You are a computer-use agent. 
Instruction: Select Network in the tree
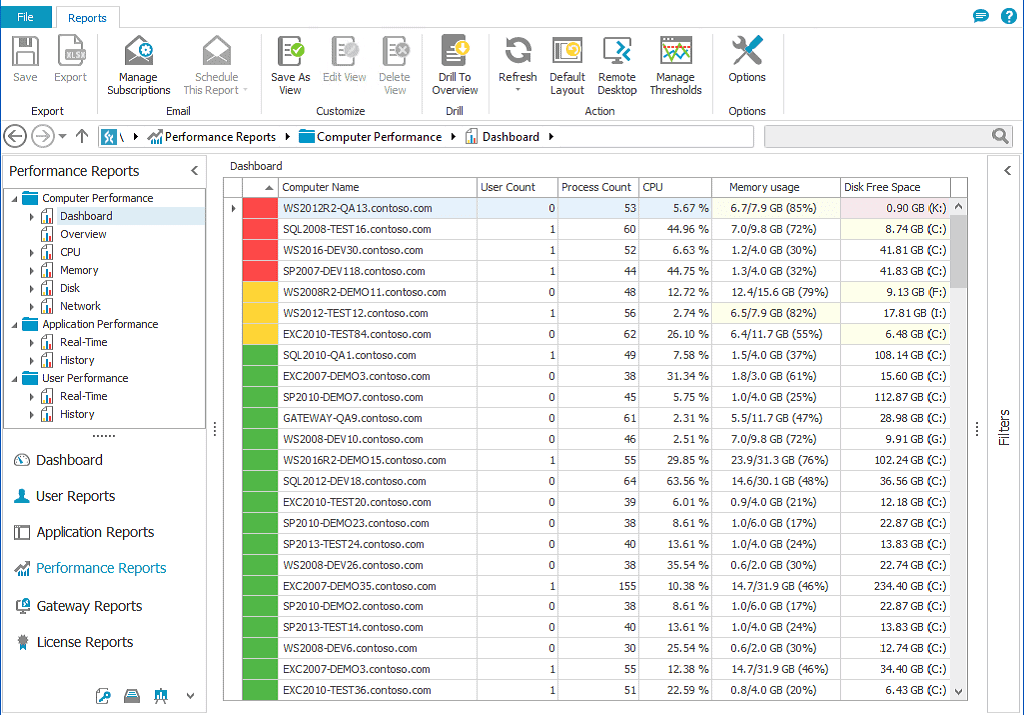[80, 306]
